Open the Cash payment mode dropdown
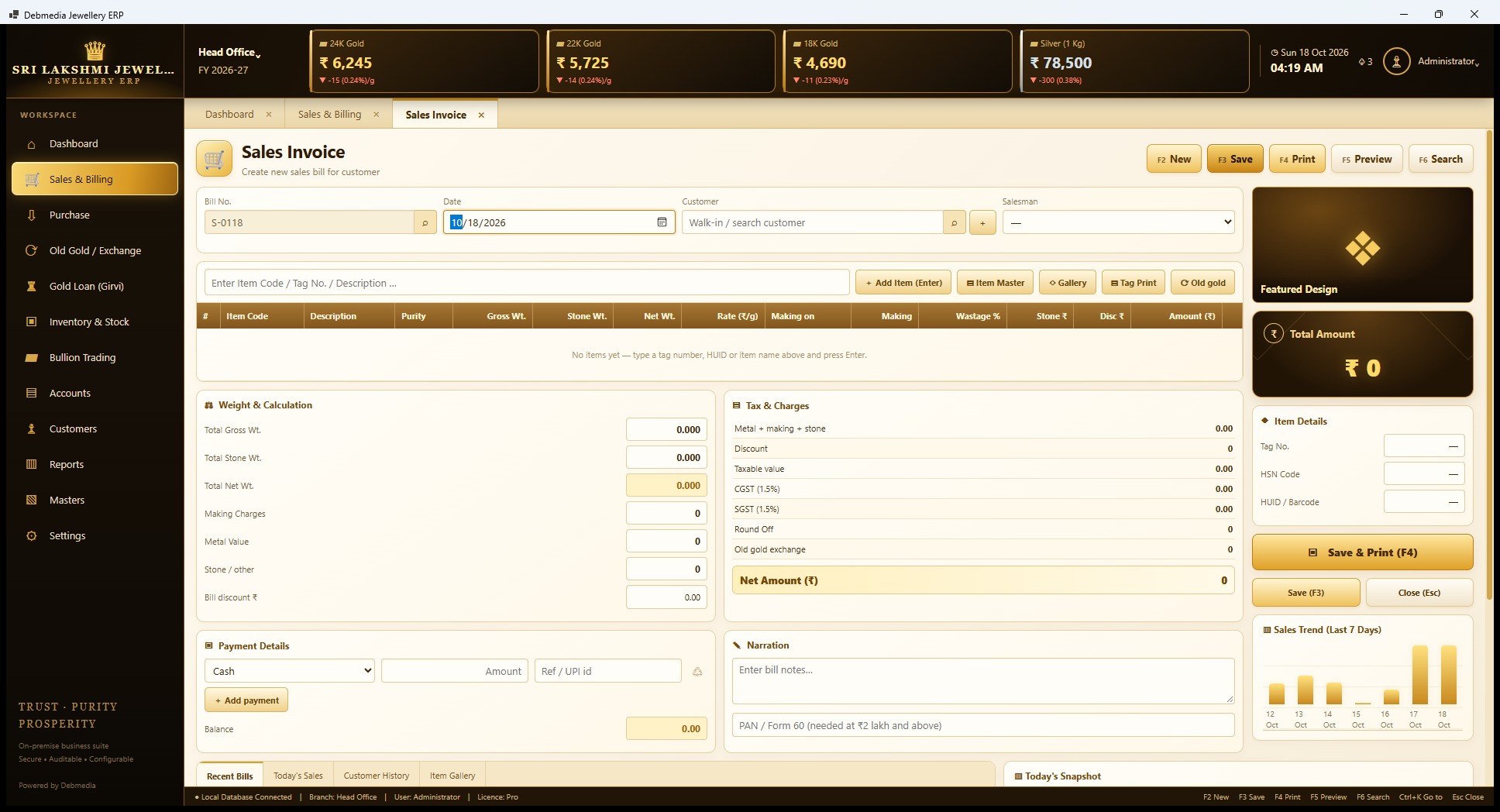1500x812 pixels. pos(290,671)
